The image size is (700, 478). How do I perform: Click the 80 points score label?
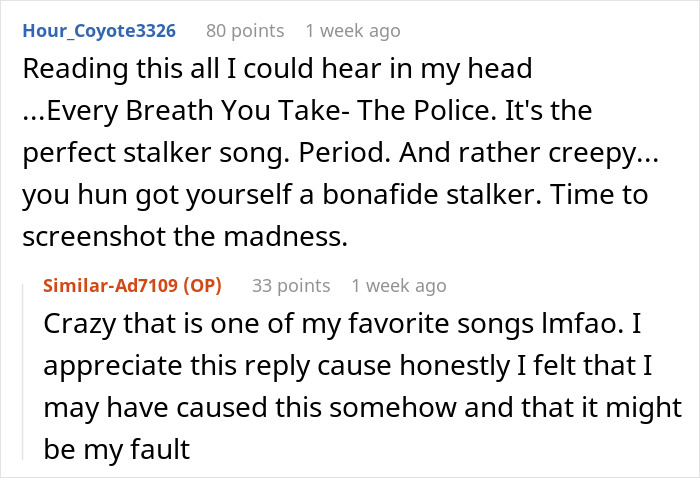click(245, 31)
